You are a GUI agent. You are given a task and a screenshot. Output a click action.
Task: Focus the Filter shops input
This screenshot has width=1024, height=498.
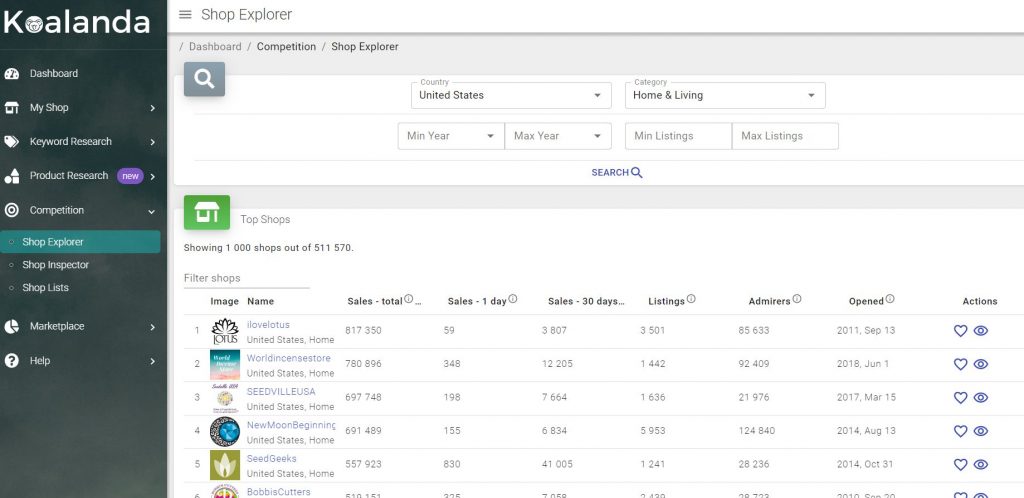[x=247, y=279]
